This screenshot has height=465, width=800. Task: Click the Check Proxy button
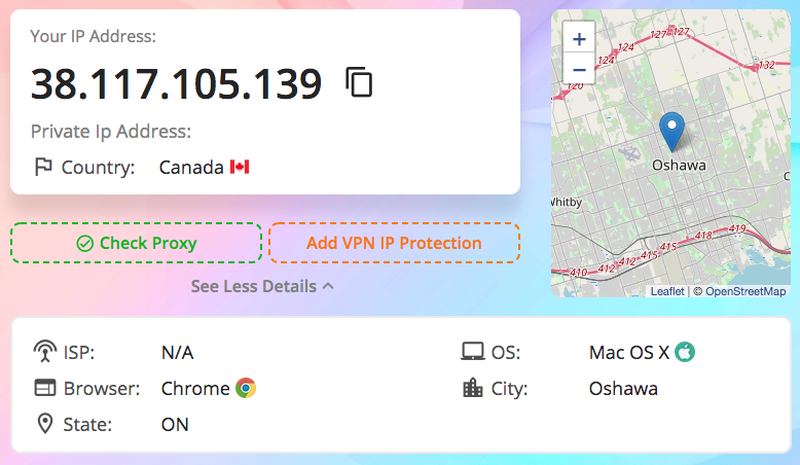(x=136, y=243)
